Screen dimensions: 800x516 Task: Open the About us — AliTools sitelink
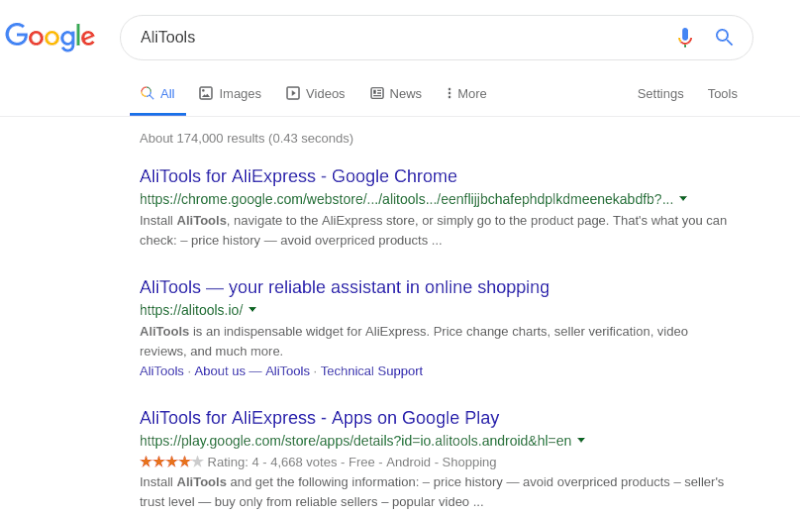pyautogui.click(x=252, y=371)
